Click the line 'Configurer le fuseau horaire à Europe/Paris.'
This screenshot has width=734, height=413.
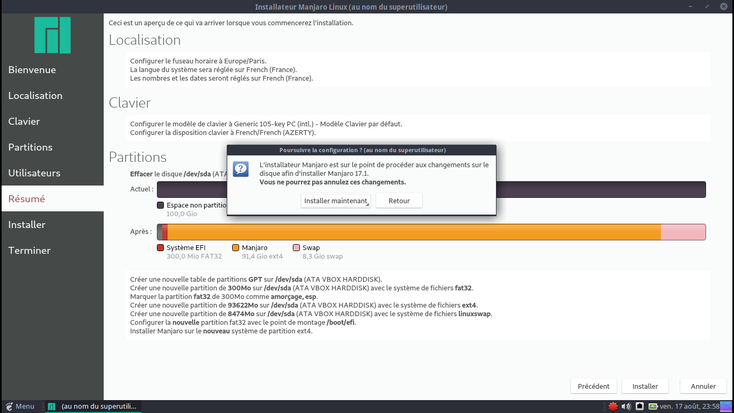click(198, 61)
